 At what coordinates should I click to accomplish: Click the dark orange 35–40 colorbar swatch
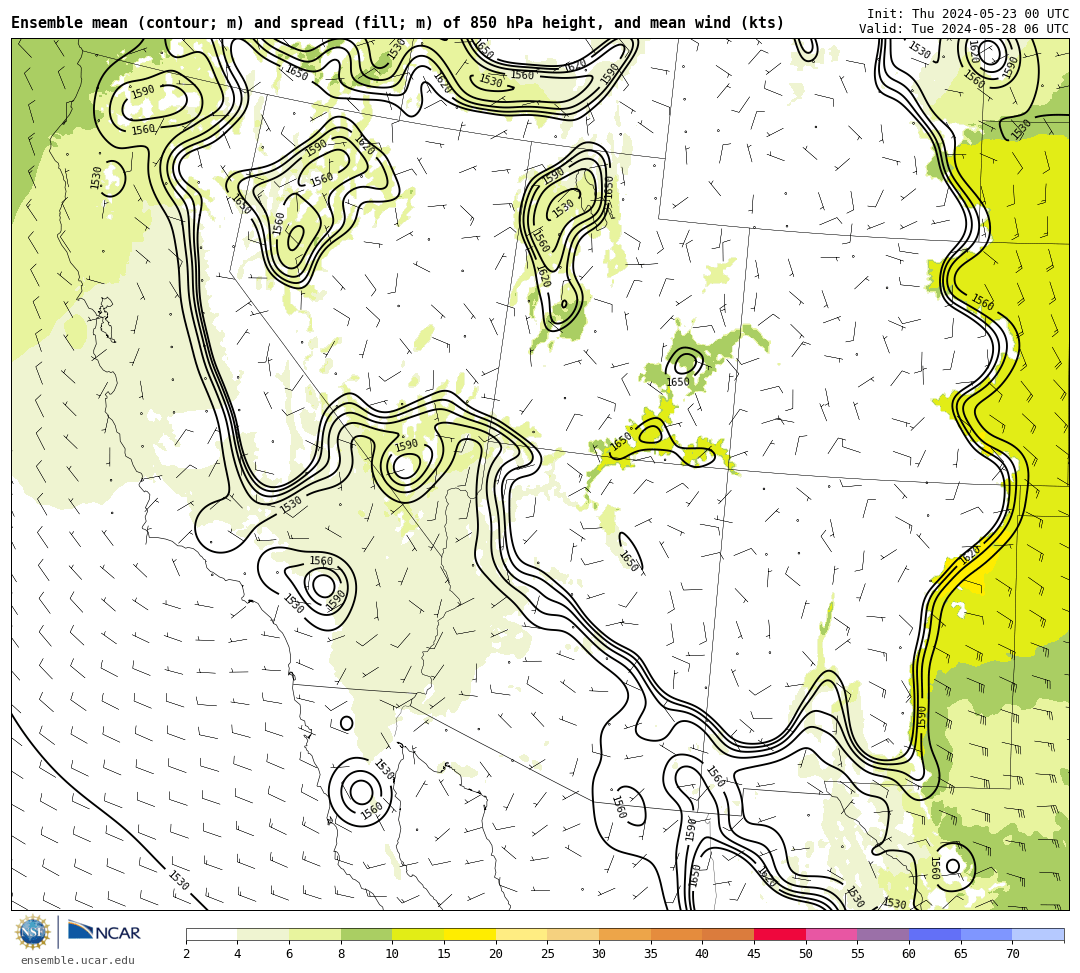click(x=676, y=934)
